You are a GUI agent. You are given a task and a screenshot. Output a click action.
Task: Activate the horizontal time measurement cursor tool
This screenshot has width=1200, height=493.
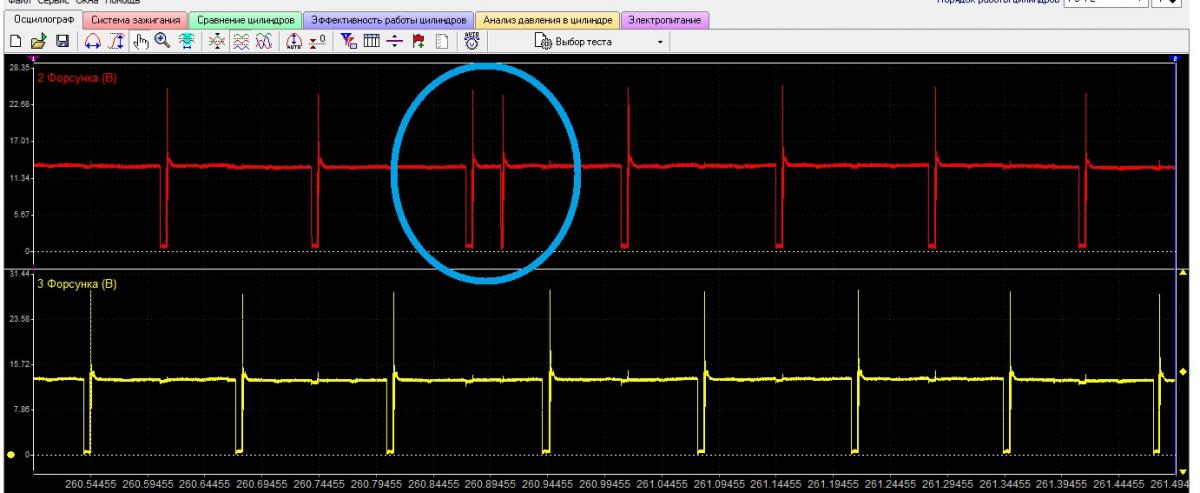point(92,42)
